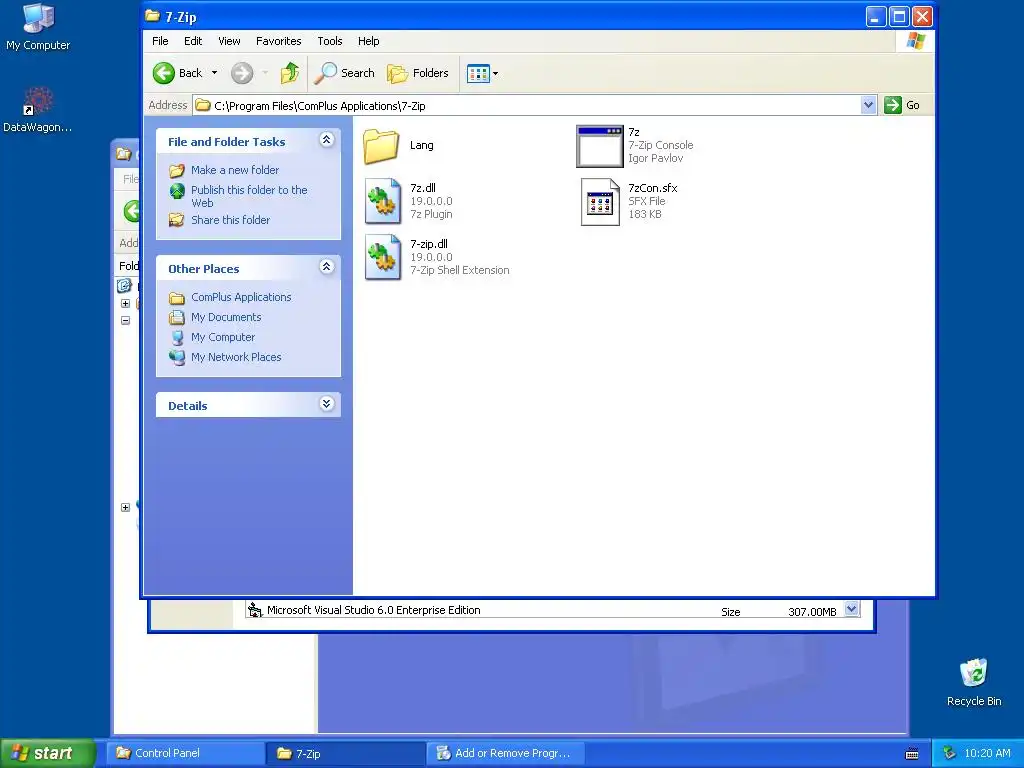Click Make a new folder link
This screenshot has width=1024, height=768.
[235, 170]
